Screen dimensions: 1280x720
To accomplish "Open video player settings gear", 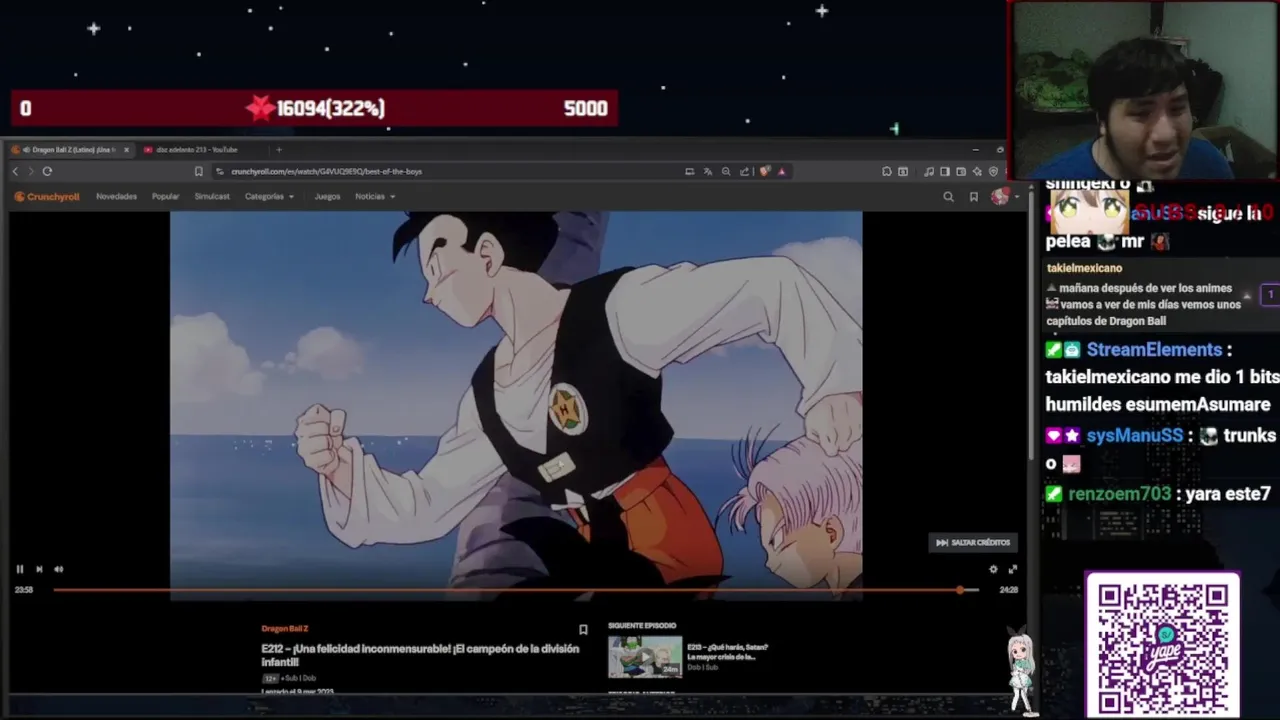I will pos(993,569).
